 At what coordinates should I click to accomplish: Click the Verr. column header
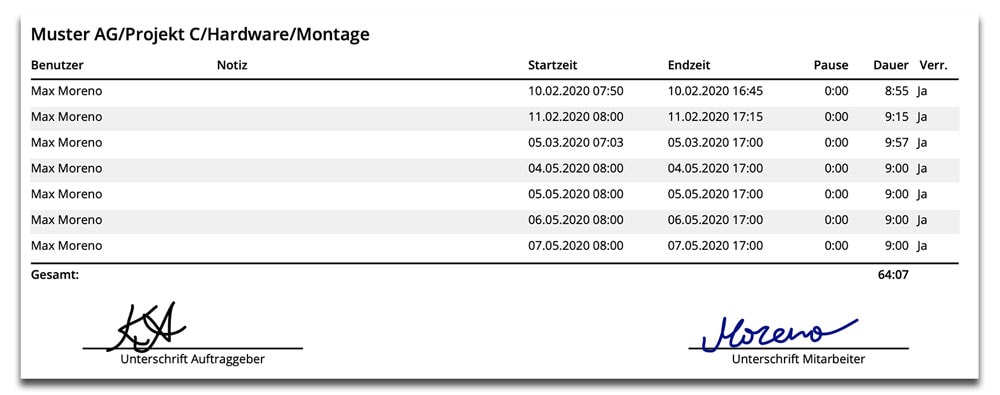pyautogui.click(x=933, y=64)
